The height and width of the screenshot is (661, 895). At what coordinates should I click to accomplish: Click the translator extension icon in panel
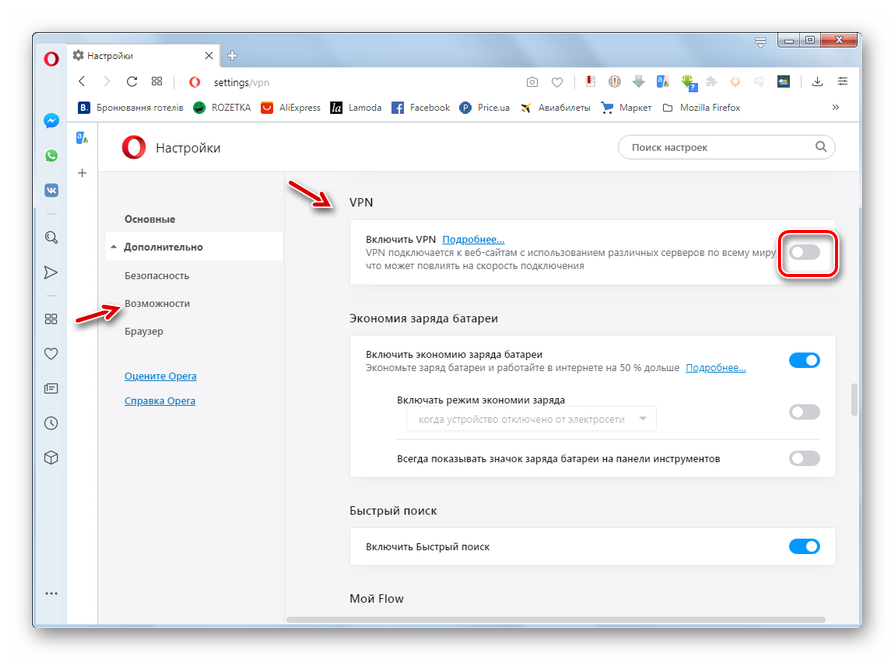point(82,138)
